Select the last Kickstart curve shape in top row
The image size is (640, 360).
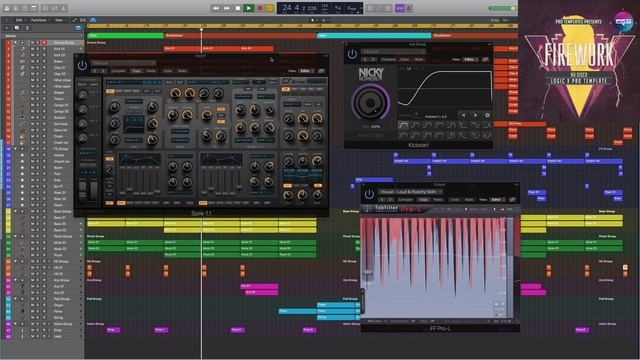tap(487, 125)
